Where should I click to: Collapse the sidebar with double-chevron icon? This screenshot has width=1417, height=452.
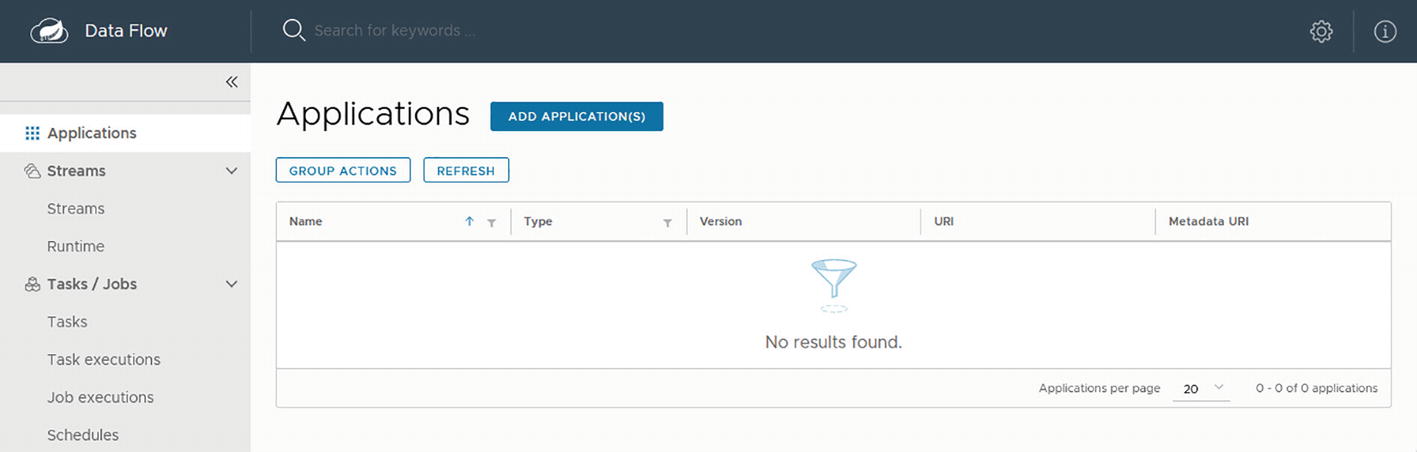(231, 82)
